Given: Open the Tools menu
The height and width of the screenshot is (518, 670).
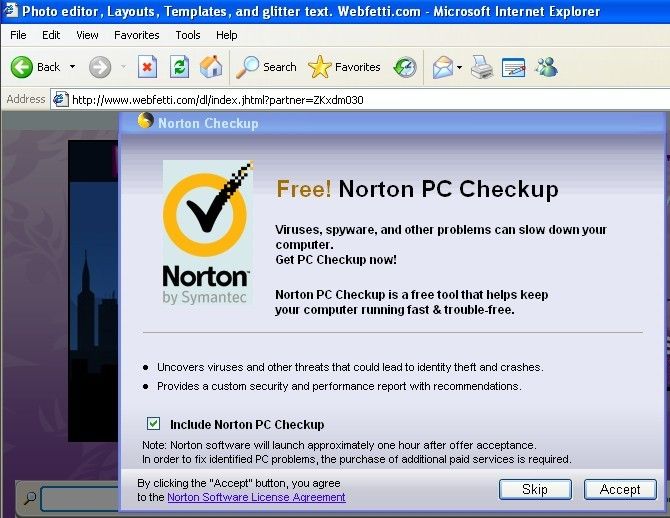Looking at the screenshot, I should click(x=188, y=35).
